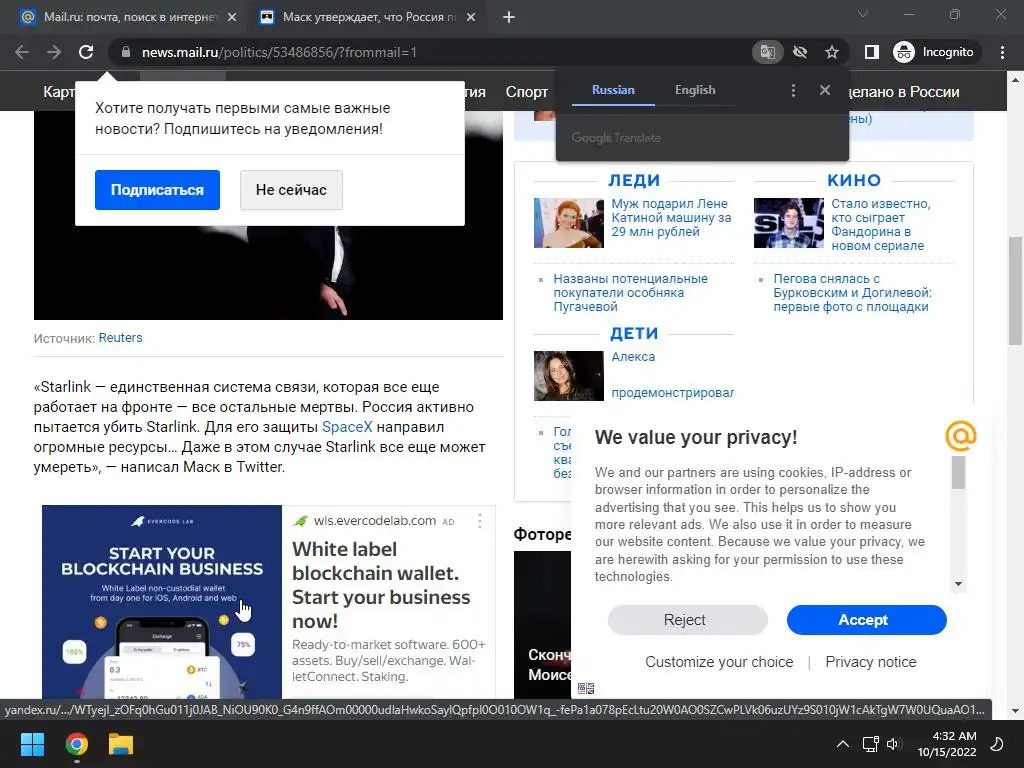Click the network tray icon

871,744
